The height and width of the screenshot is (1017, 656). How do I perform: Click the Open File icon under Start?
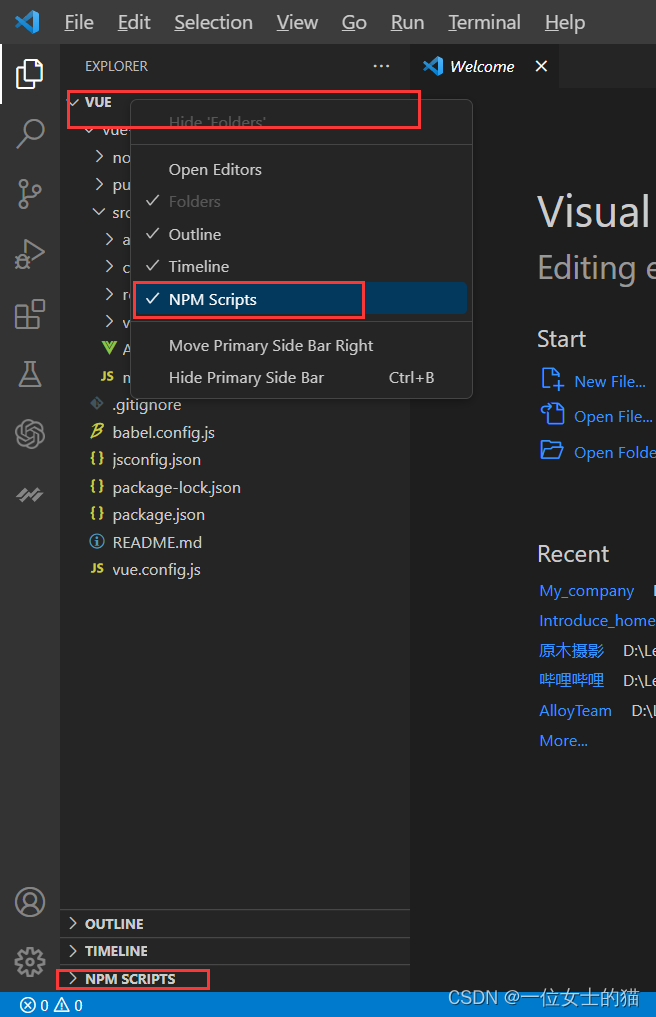[552, 413]
